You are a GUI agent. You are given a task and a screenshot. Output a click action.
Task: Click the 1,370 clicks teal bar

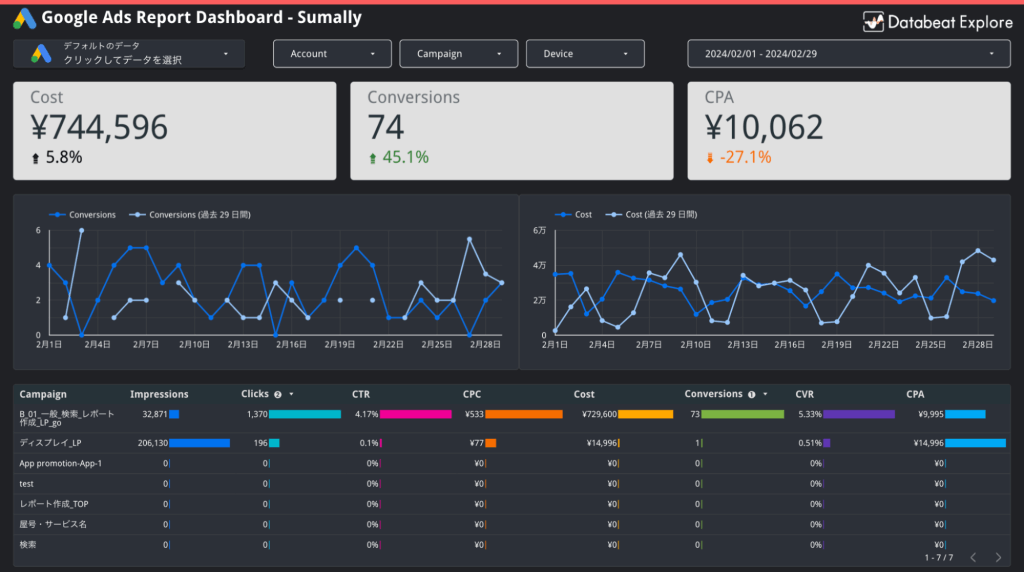pos(305,414)
